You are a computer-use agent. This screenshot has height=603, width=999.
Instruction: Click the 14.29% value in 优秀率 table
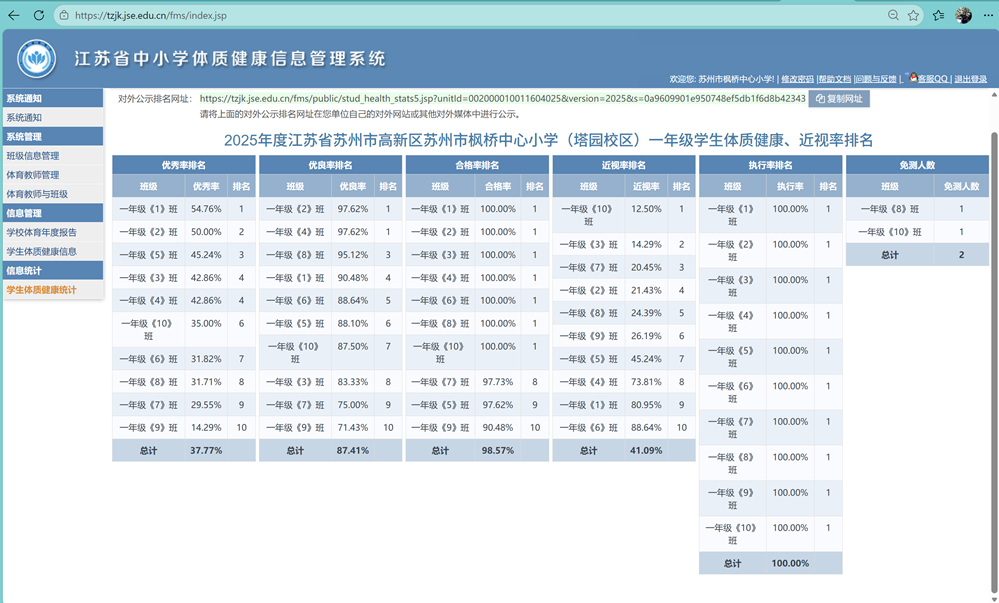(x=206, y=427)
